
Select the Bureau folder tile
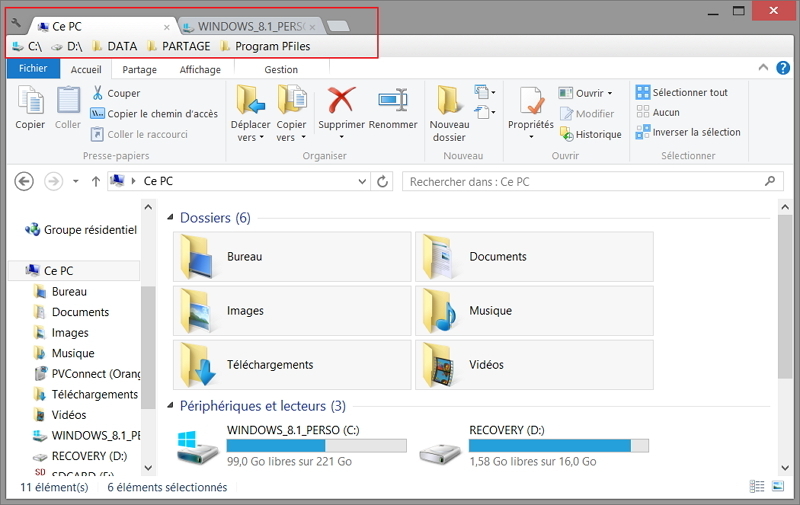tap(292, 257)
